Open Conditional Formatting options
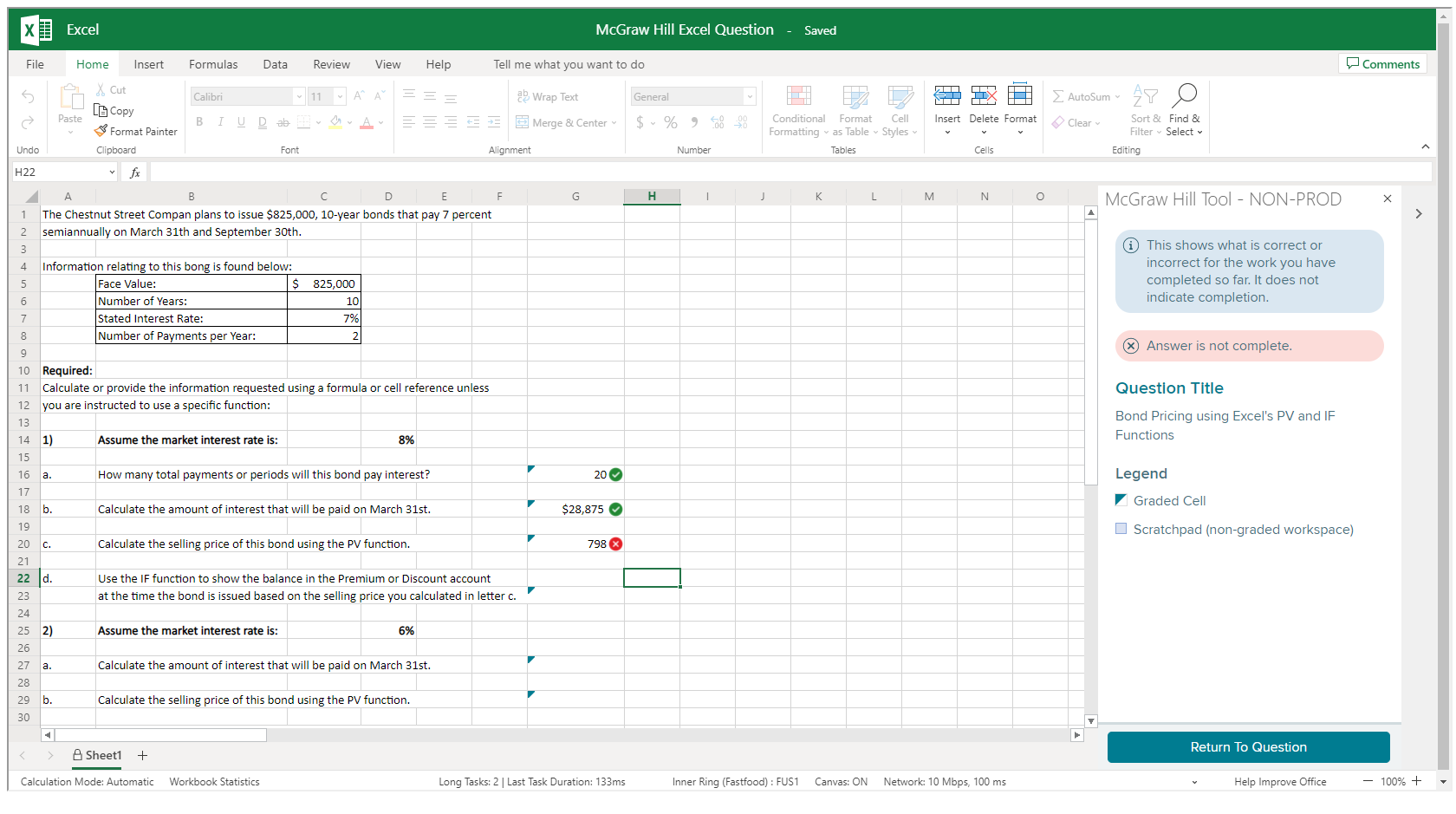Screen dimensions: 1456x814 (797, 110)
